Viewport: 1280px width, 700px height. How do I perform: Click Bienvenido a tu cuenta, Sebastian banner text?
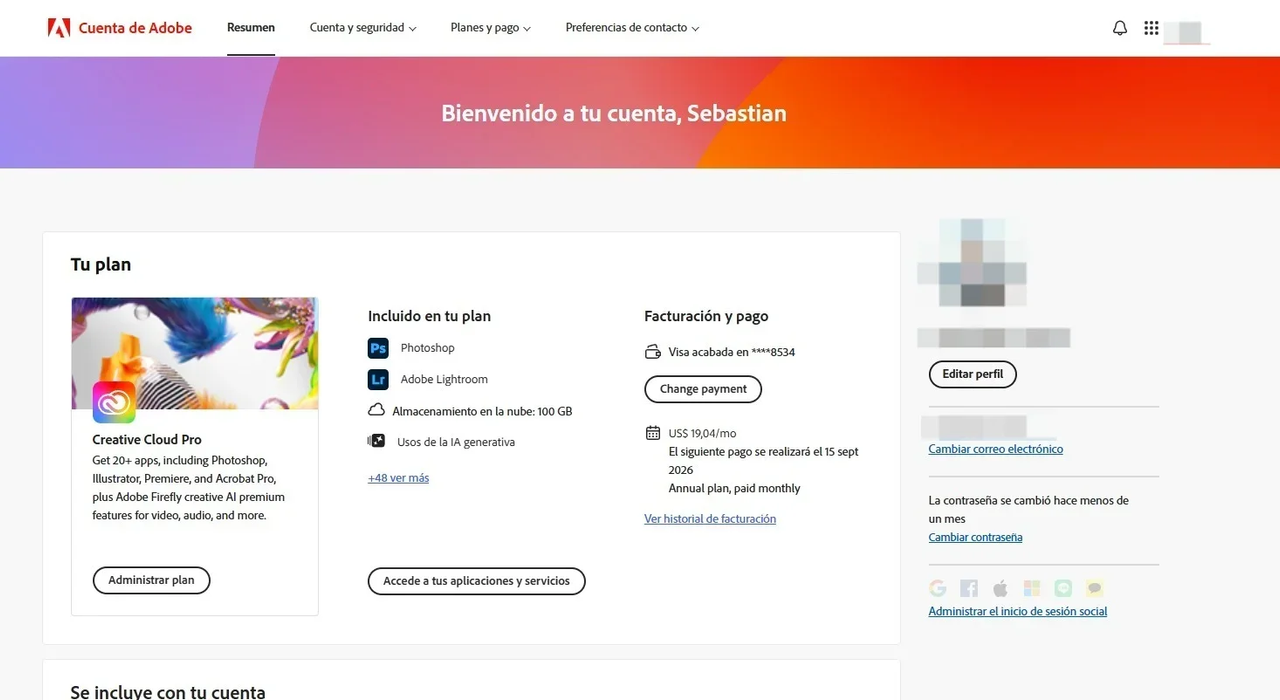click(x=614, y=113)
